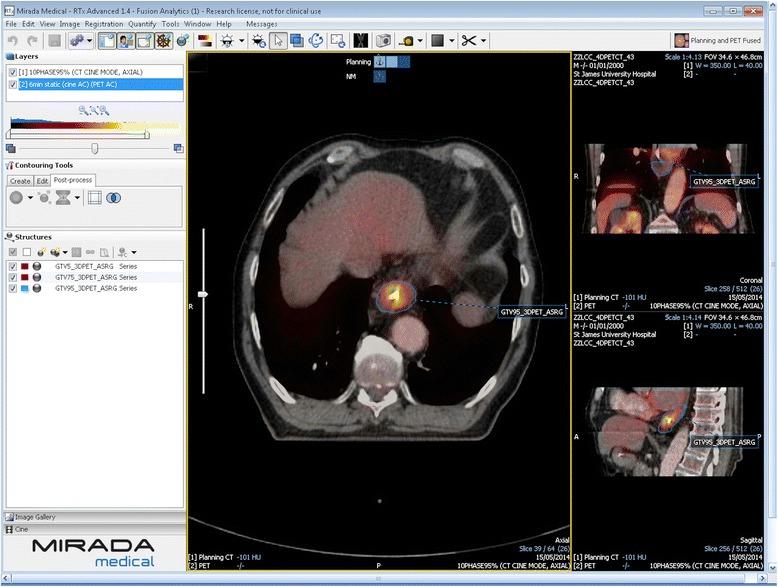
Task: Switch to the Edit contouring tab
Action: (x=42, y=181)
